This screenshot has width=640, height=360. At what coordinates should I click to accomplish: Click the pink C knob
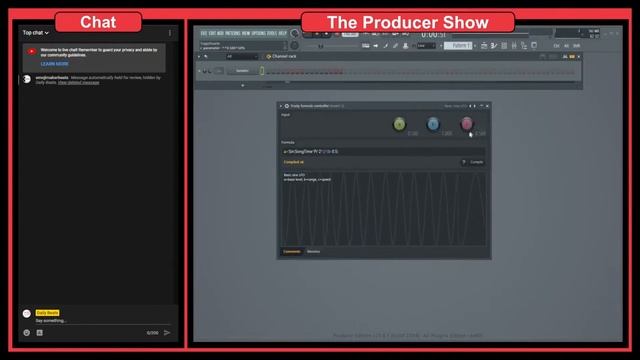coord(467,124)
